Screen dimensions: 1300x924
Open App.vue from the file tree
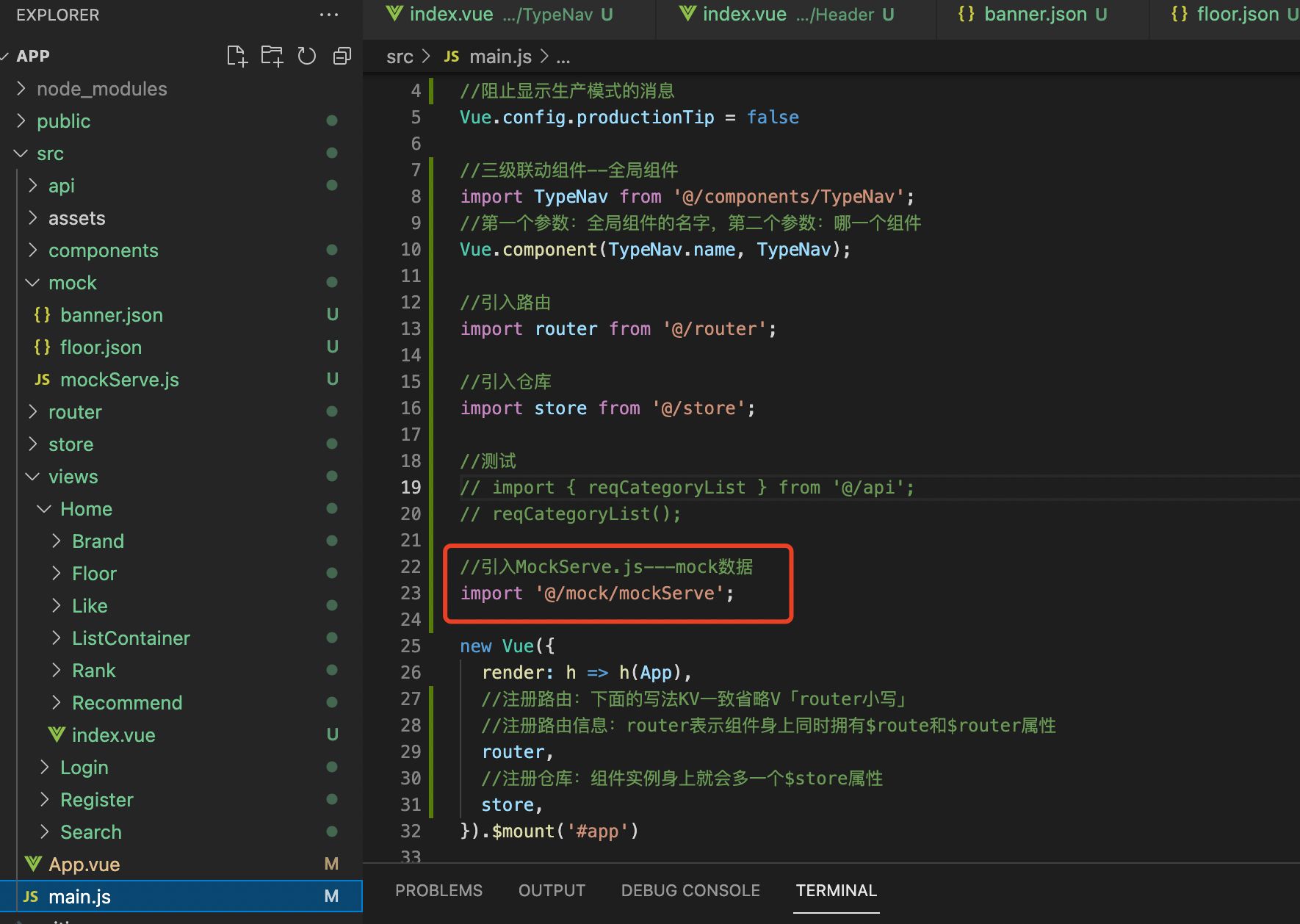point(181,865)
